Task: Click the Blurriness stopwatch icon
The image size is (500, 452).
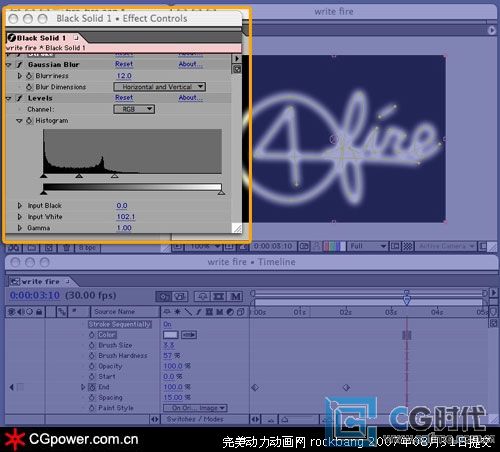Action: 29,76
